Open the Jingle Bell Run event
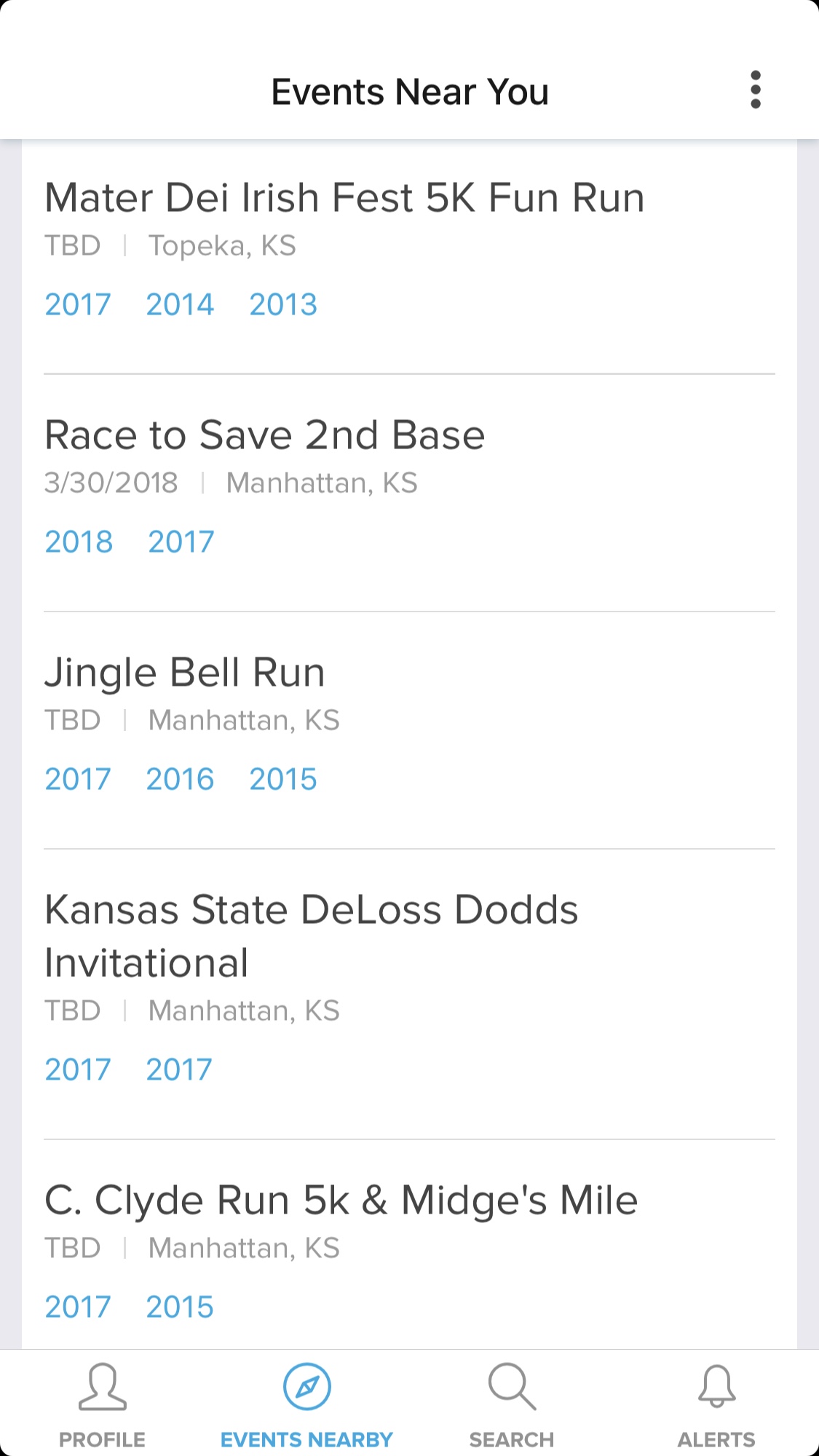The width and height of the screenshot is (819, 1456). (x=185, y=673)
